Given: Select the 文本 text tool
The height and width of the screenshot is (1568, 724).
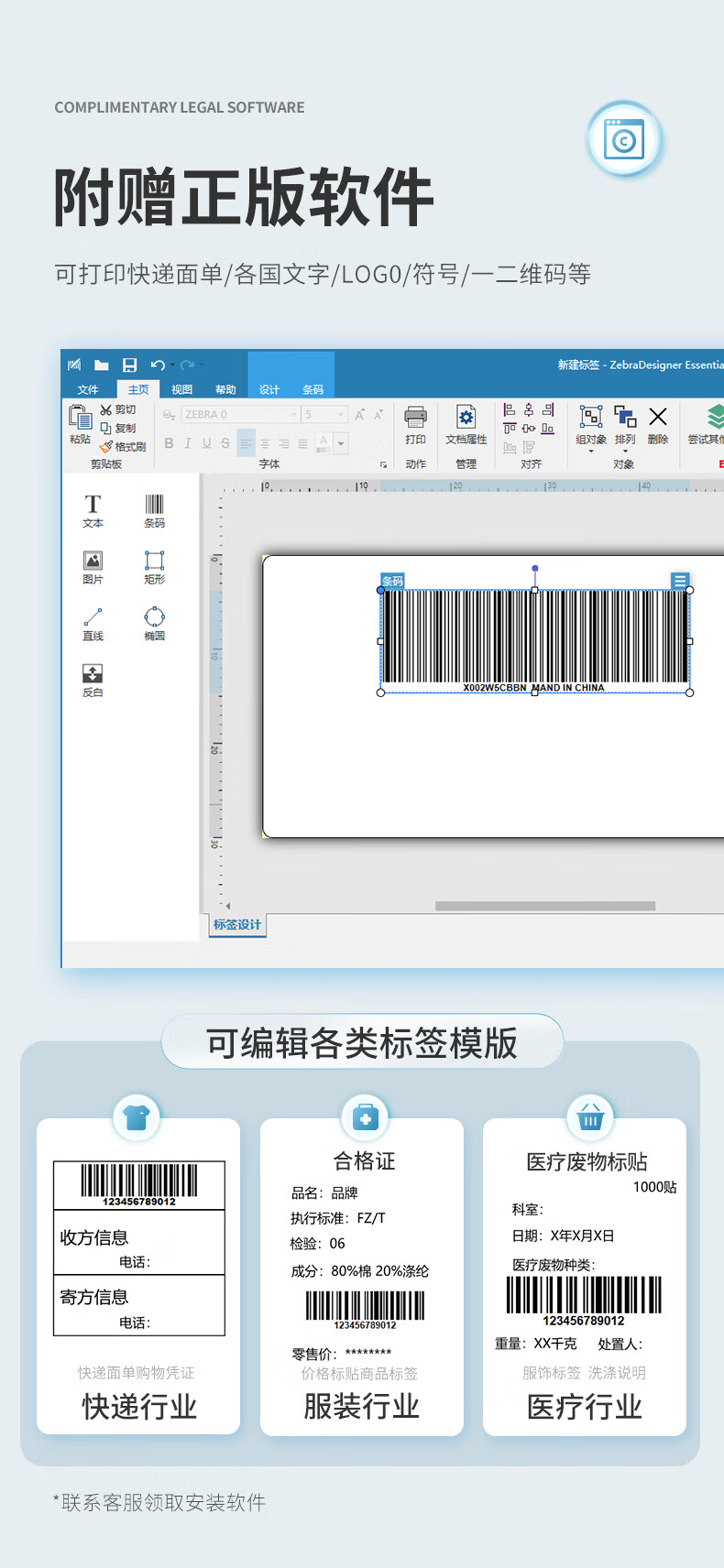Looking at the screenshot, I should pyautogui.click(x=93, y=510).
